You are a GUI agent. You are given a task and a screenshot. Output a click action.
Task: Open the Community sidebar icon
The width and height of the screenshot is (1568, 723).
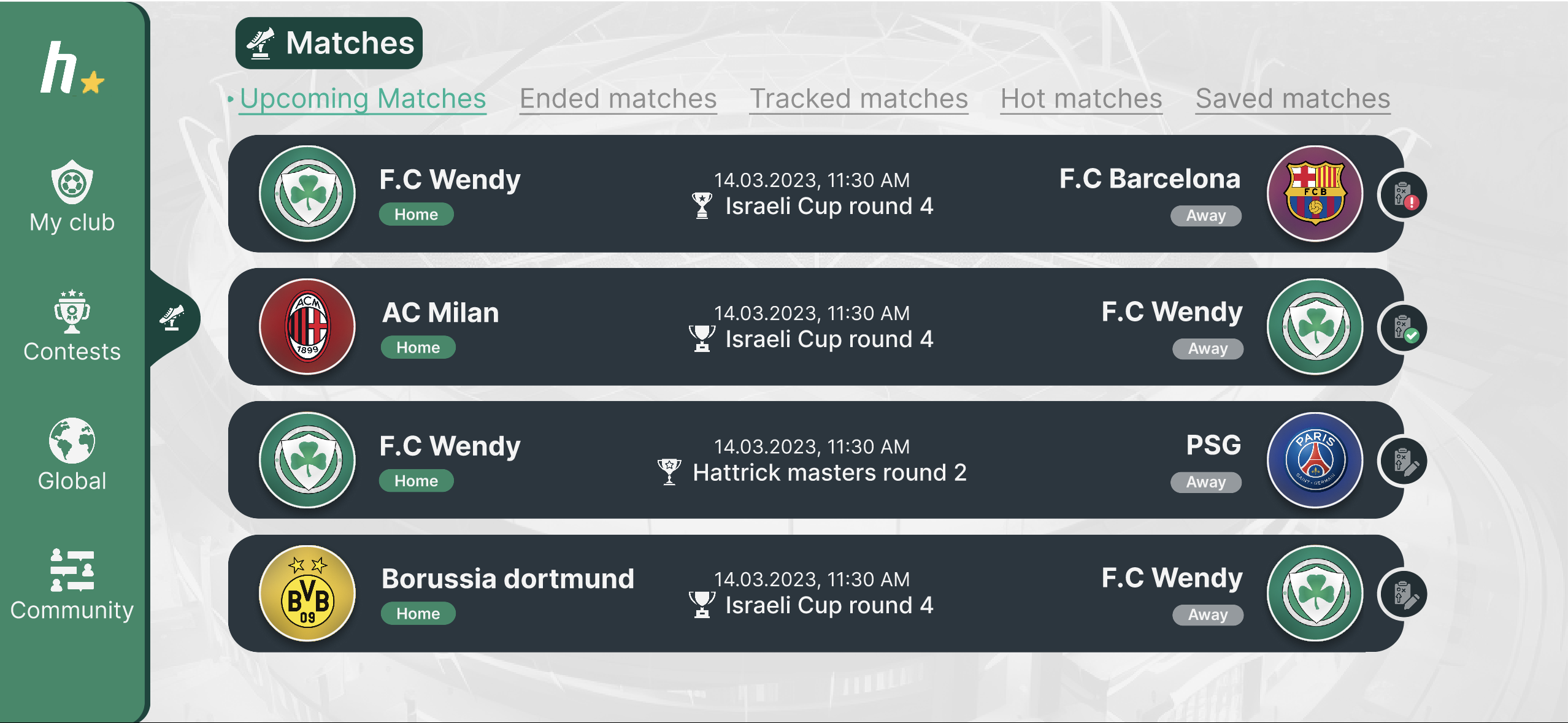click(72, 570)
